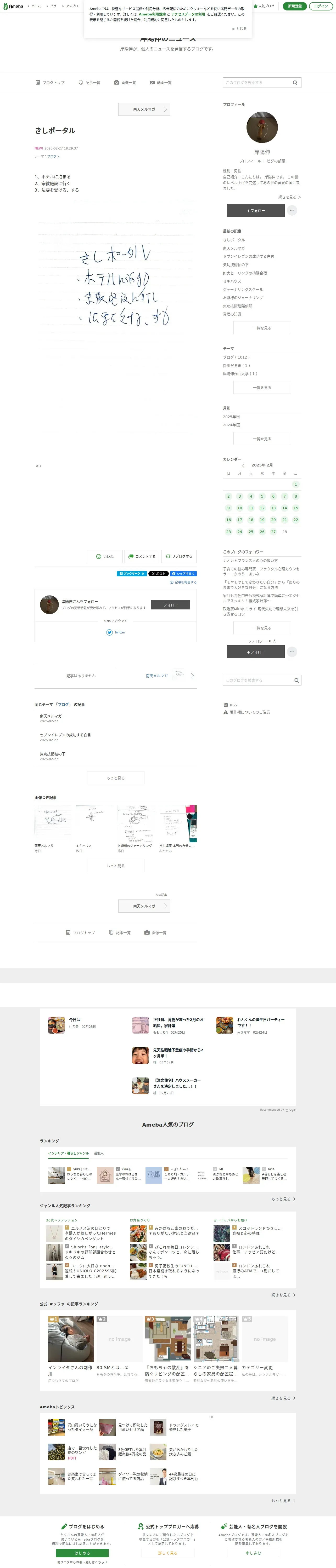336x1568 pixels.
Task: Open the 動画一覧 tab in the top navigation
Action: pos(160,82)
